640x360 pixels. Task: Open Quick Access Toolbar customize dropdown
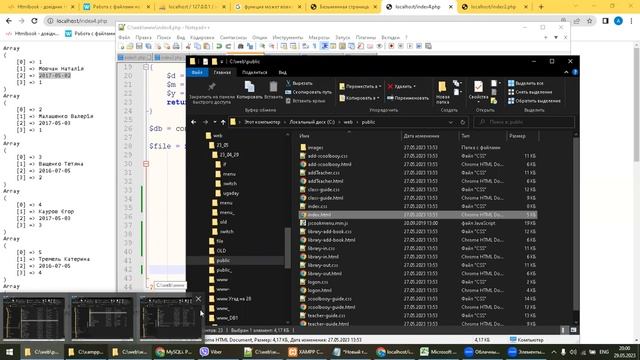[x=222, y=62]
